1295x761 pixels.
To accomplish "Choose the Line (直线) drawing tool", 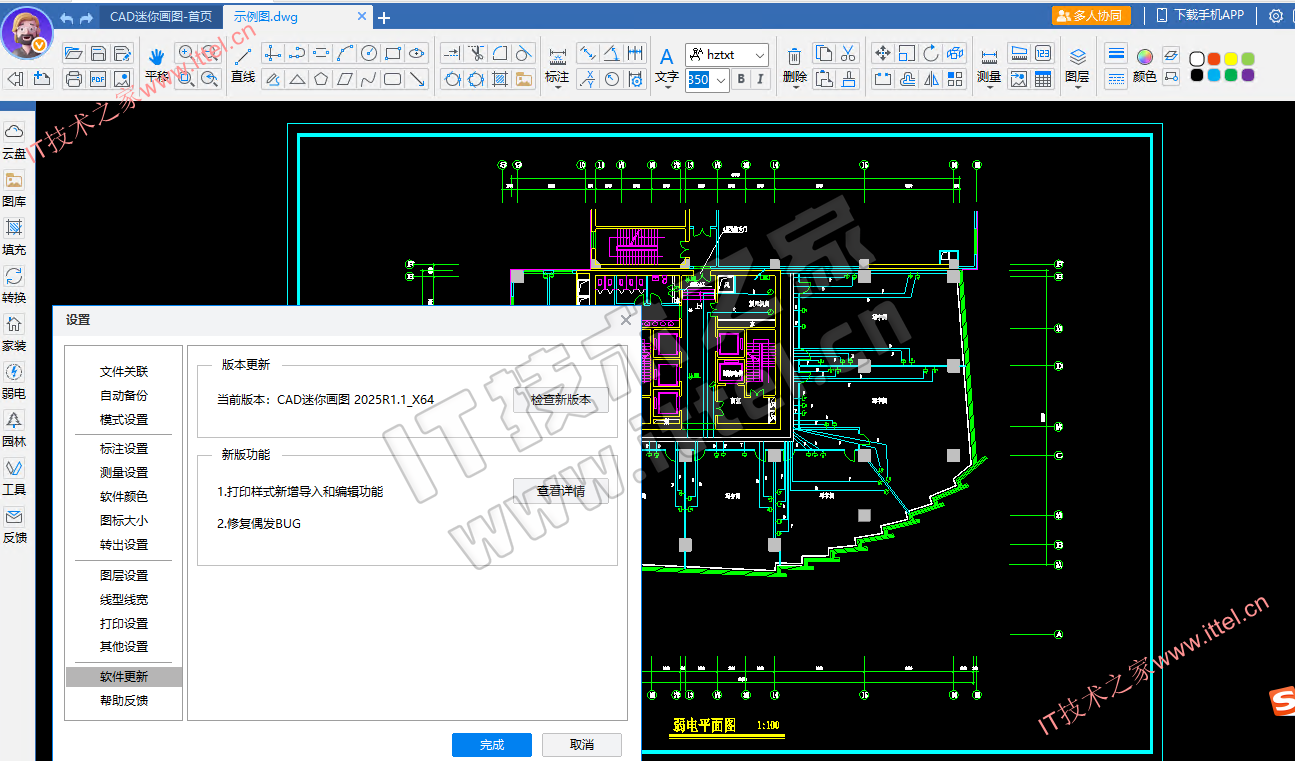I will 243,57.
